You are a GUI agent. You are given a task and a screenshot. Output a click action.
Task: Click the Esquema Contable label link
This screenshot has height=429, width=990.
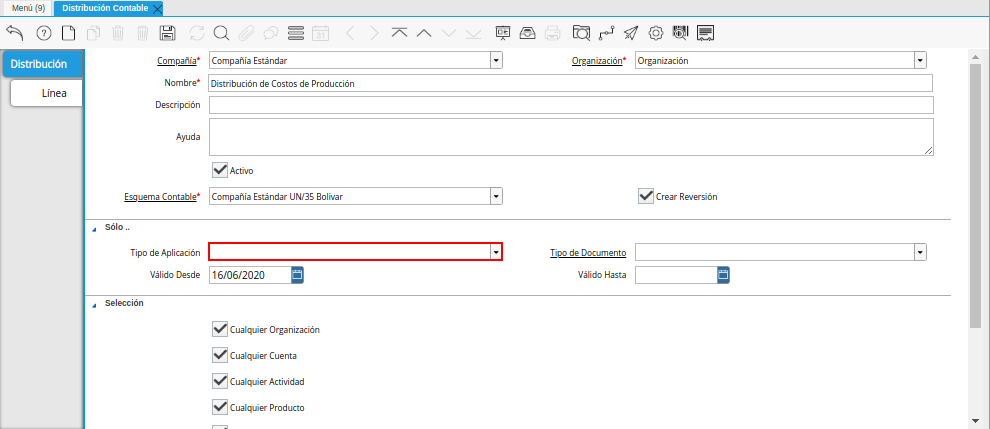(160, 196)
